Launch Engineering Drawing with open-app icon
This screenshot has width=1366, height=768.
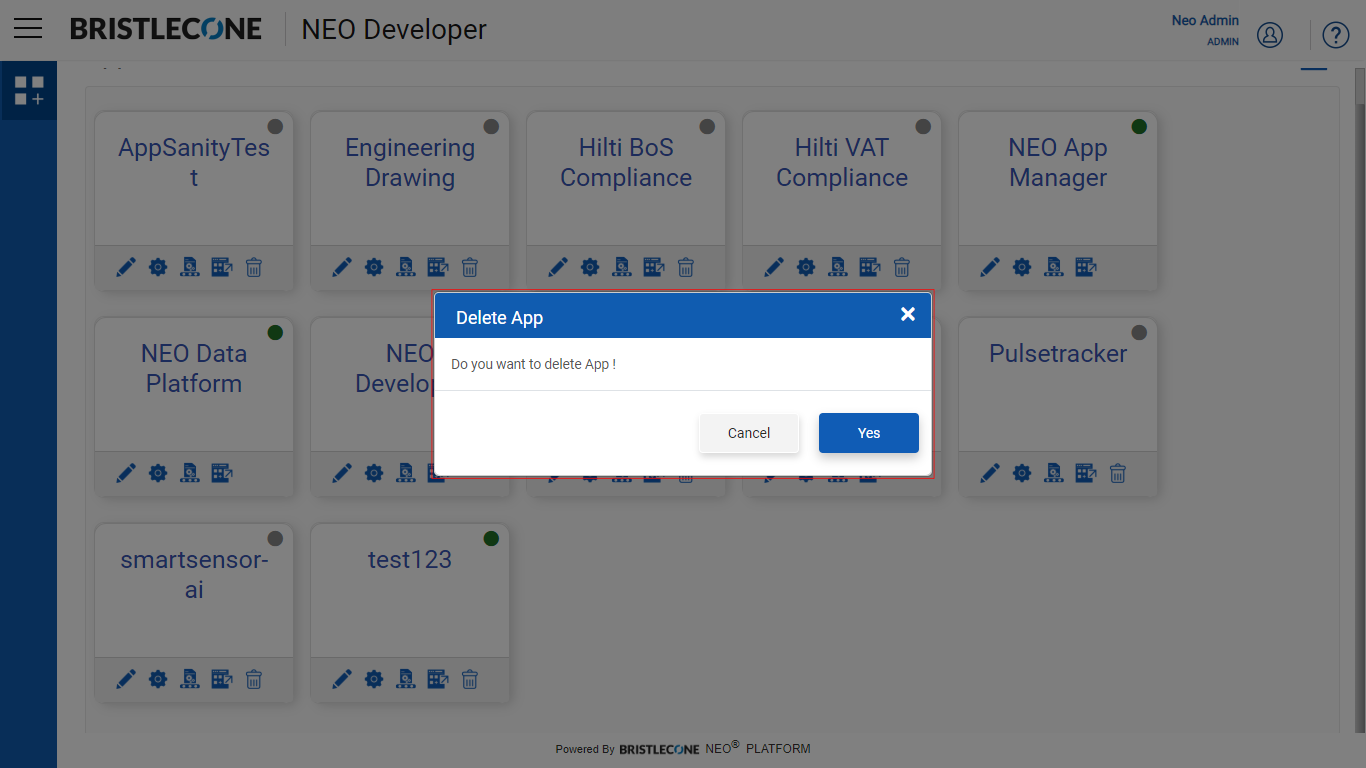click(438, 267)
